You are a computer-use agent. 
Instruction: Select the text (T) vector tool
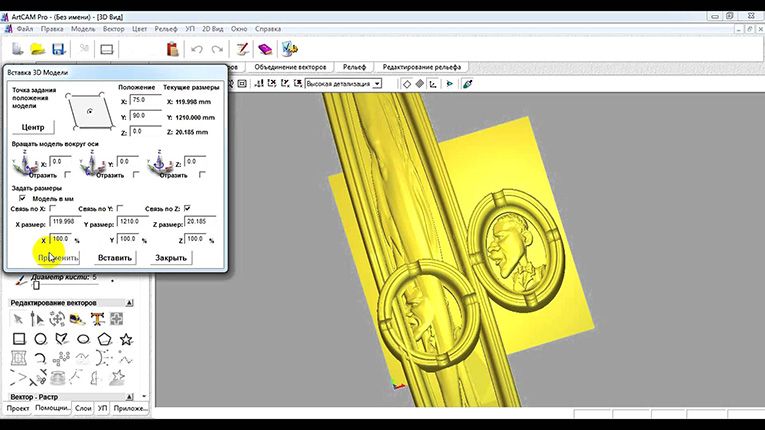coord(98,319)
